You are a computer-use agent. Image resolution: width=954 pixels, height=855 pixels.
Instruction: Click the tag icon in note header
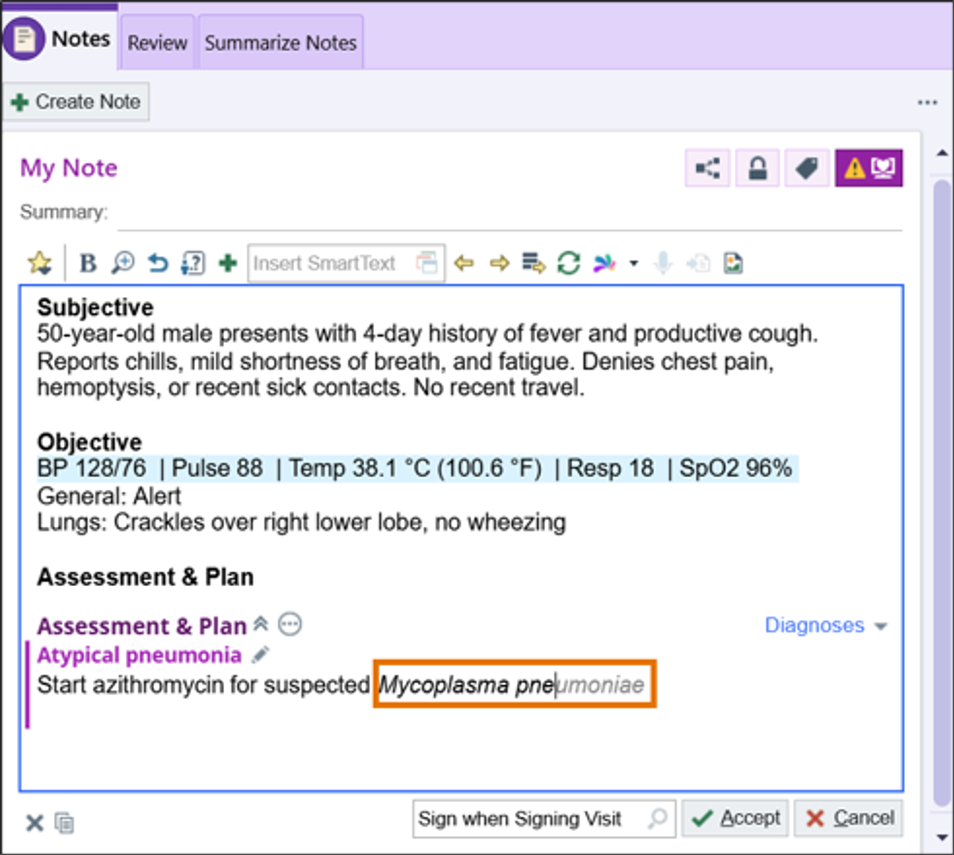(x=807, y=168)
